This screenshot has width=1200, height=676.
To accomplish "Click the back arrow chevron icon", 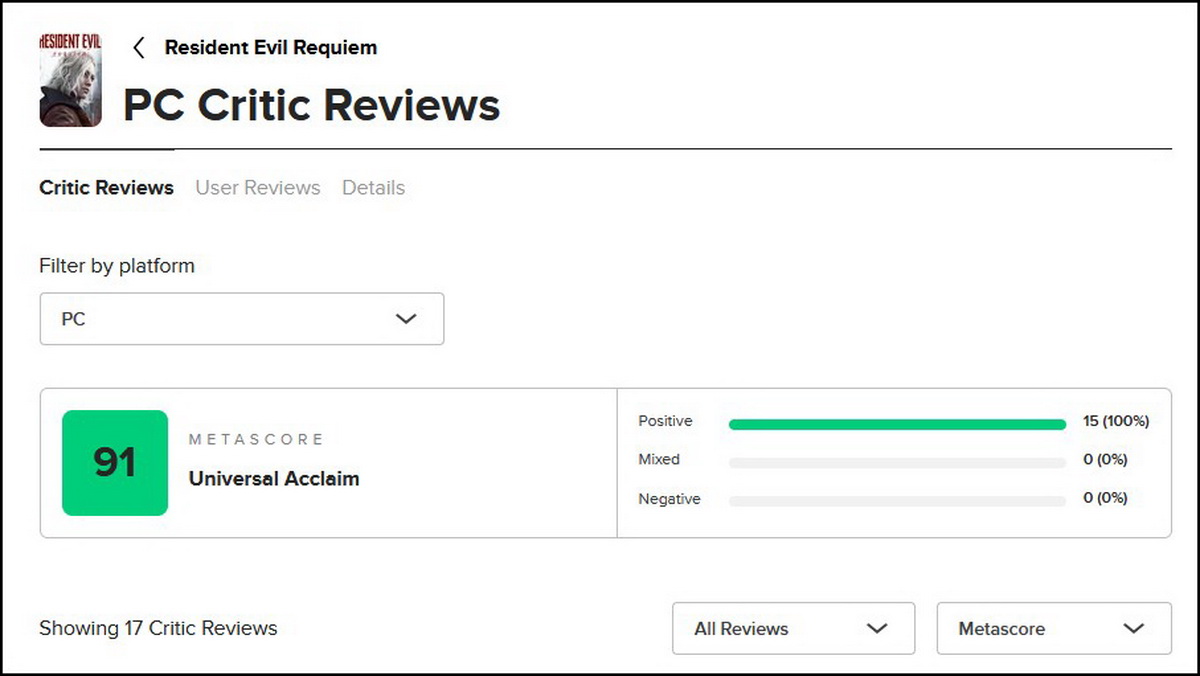I will point(139,47).
